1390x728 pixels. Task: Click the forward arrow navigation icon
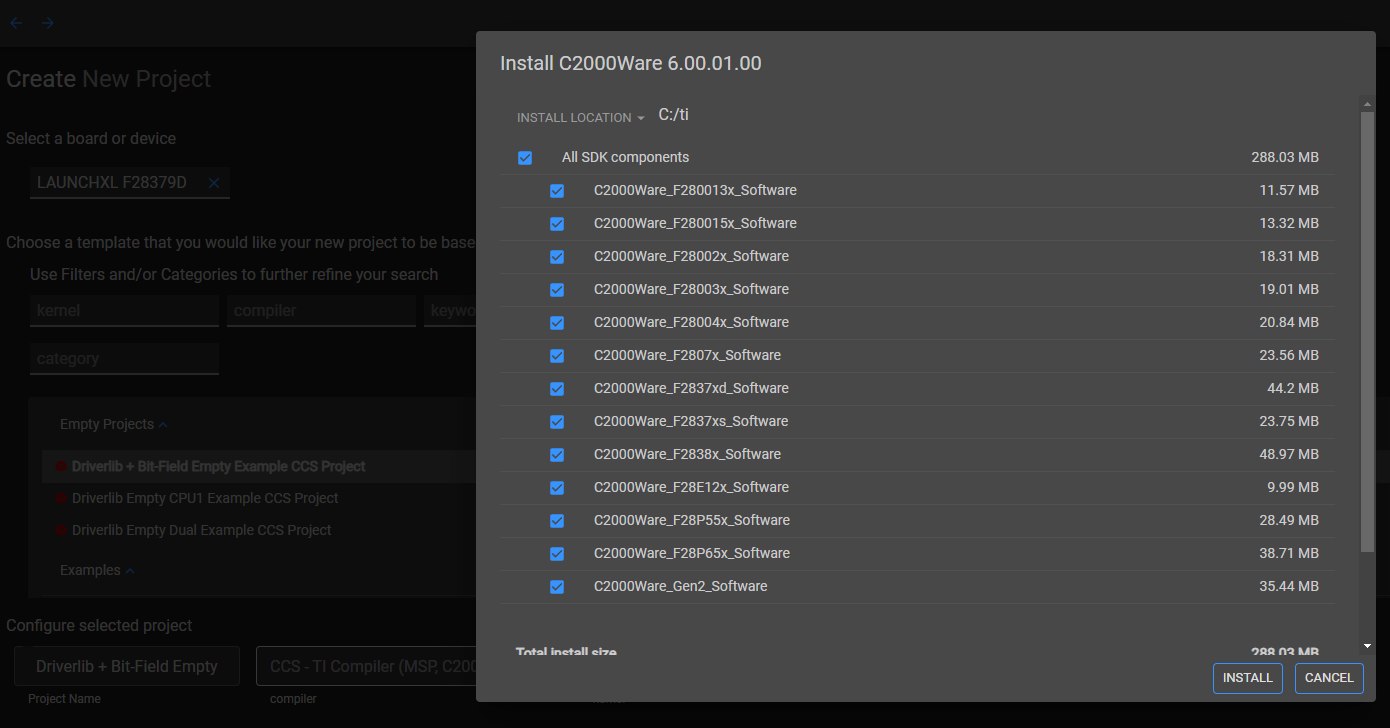point(47,23)
